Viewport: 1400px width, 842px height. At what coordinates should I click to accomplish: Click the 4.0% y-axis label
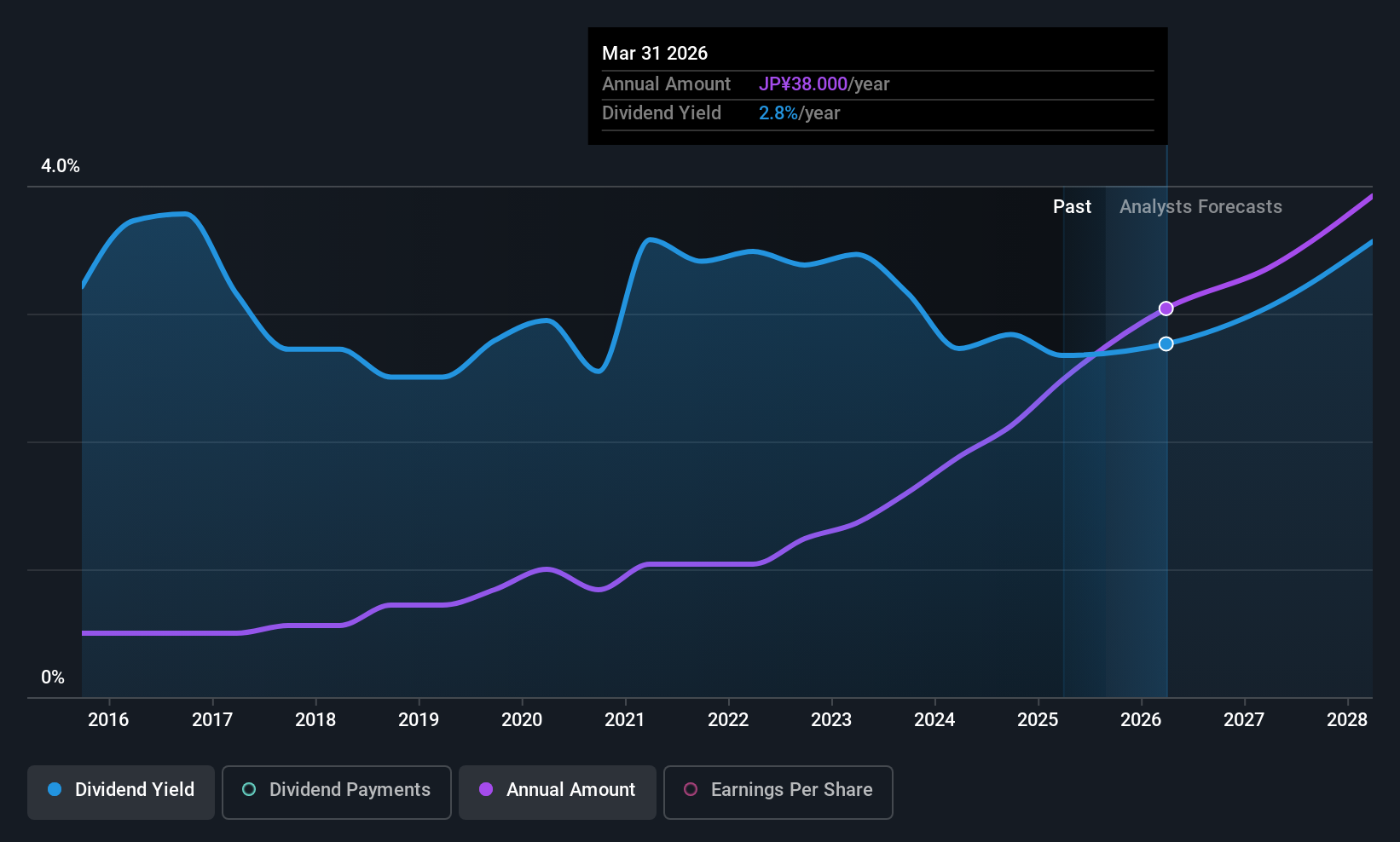pos(61,166)
